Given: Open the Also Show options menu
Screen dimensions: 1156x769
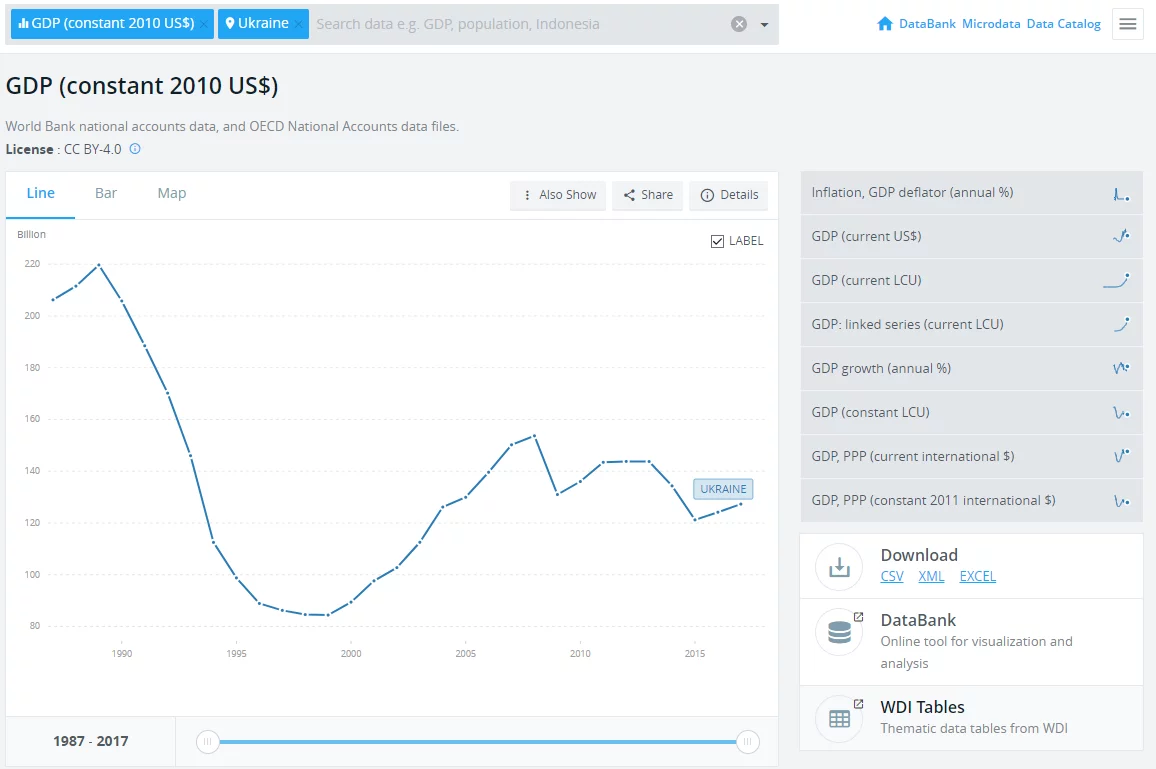Looking at the screenshot, I should (x=558, y=195).
